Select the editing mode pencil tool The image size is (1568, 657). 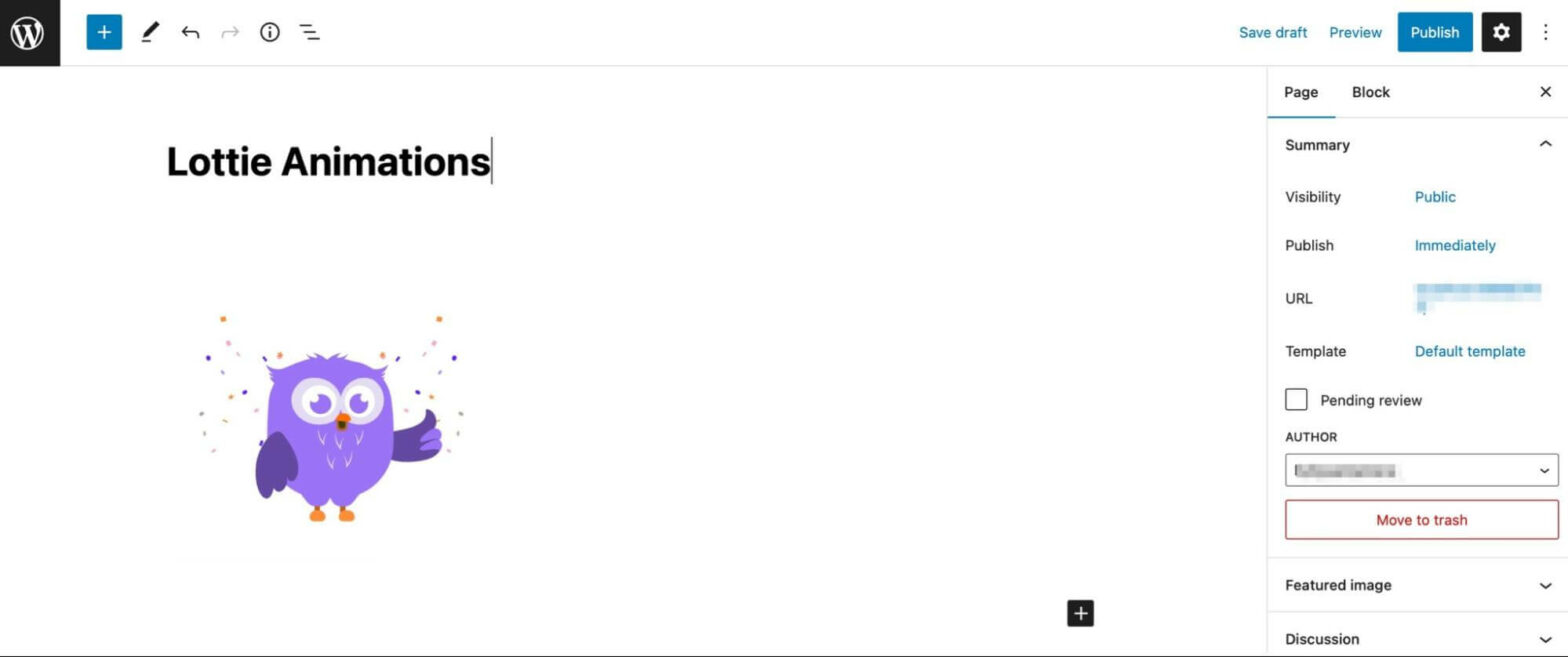click(x=149, y=31)
